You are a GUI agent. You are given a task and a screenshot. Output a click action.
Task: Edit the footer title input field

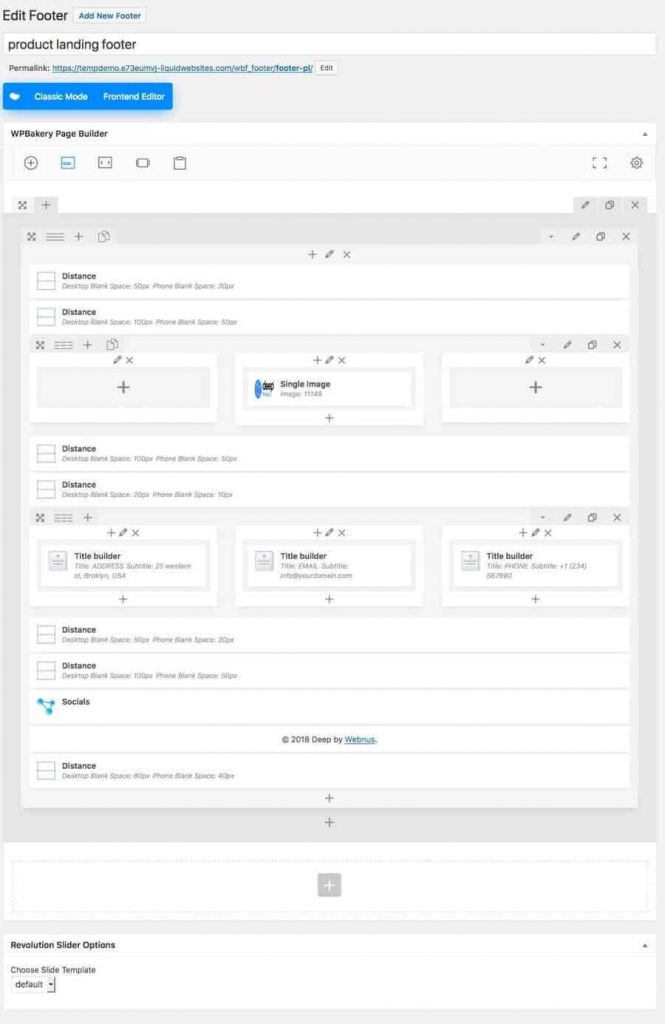pos(329,44)
